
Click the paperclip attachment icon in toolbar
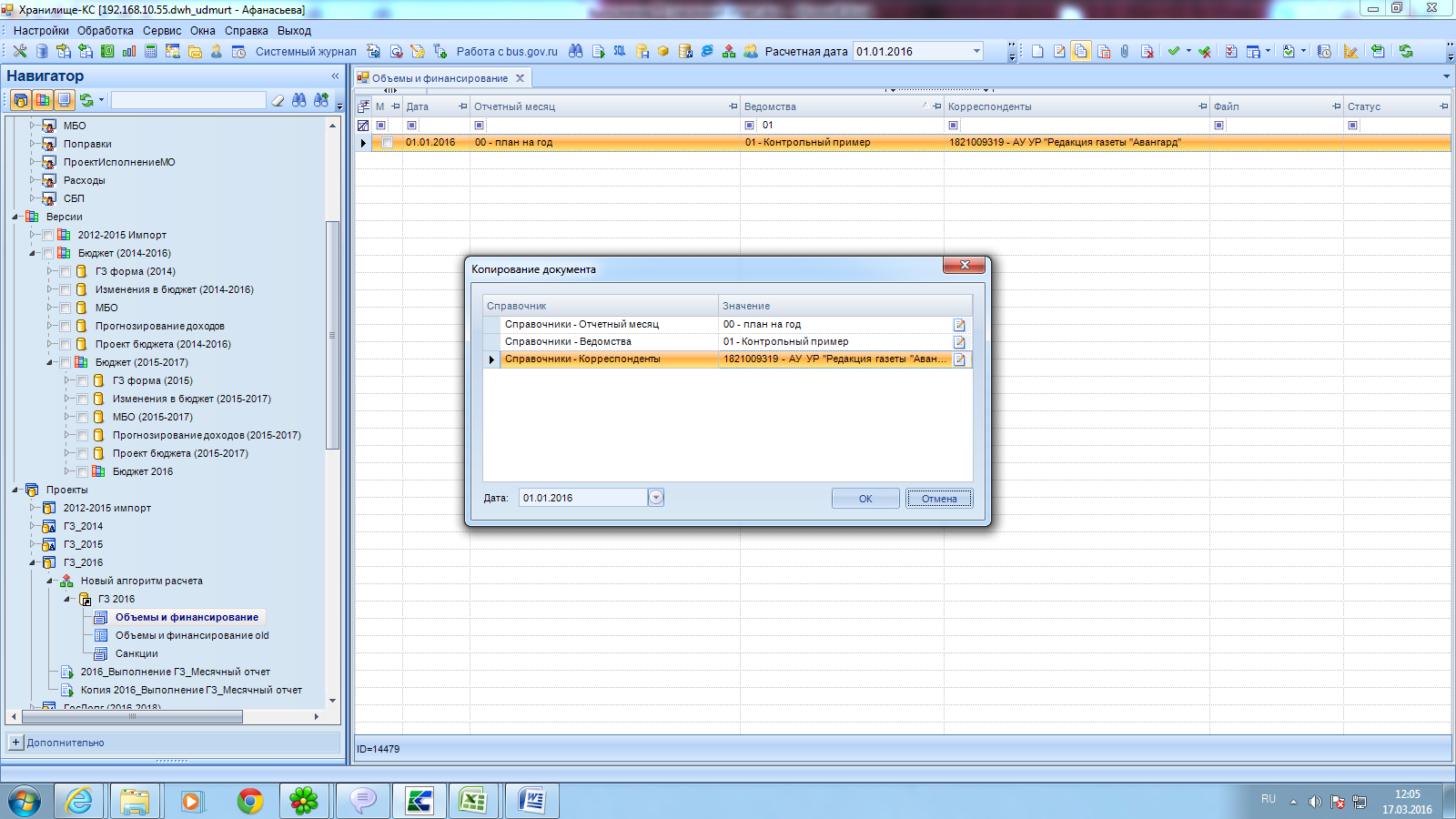(x=1125, y=52)
